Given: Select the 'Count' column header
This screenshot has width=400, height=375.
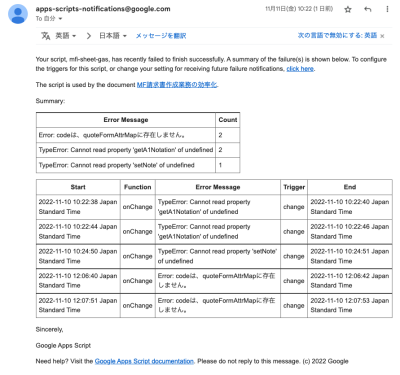Looking at the screenshot, I should point(228,120).
